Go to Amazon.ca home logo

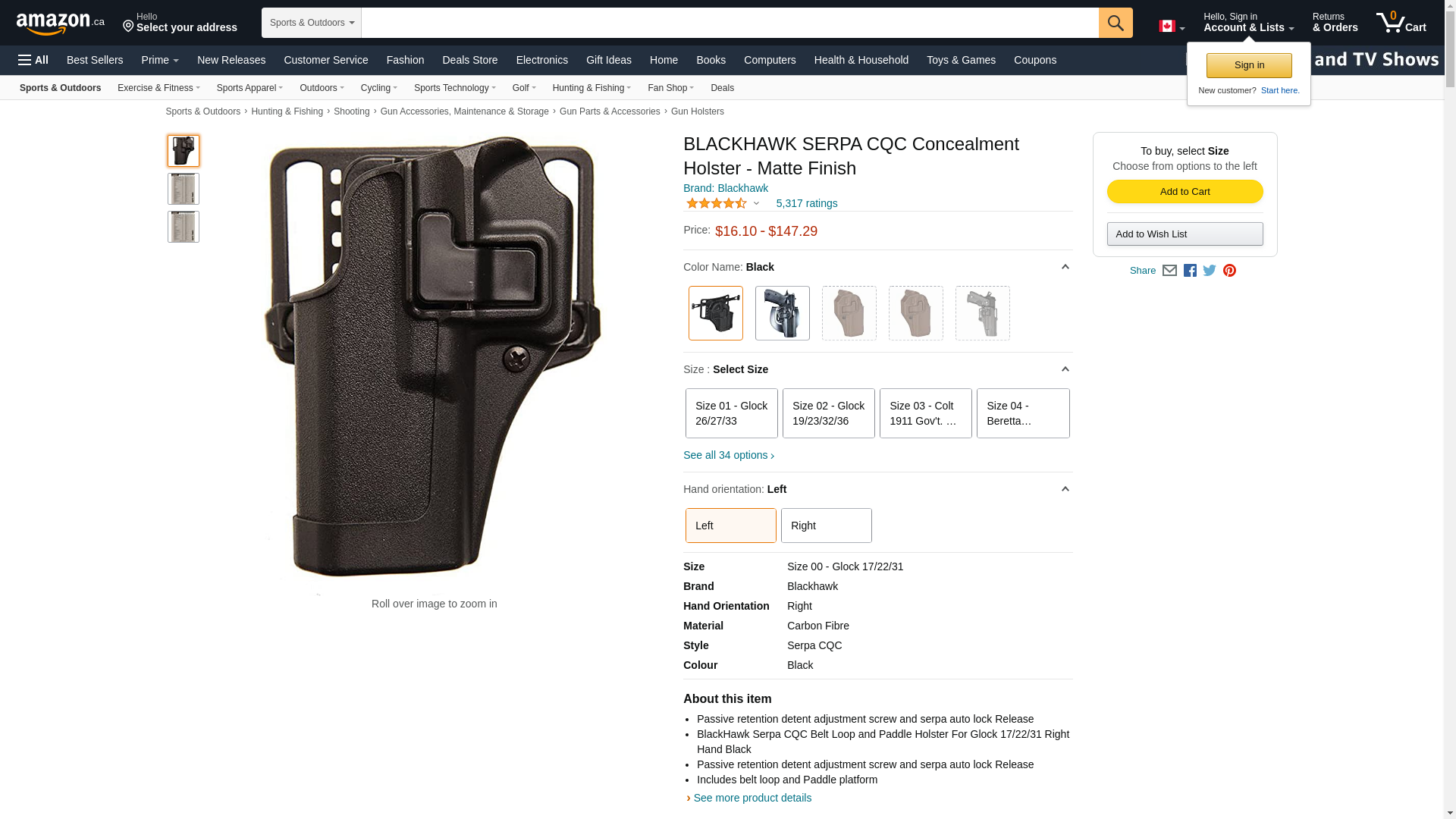(61, 23)
